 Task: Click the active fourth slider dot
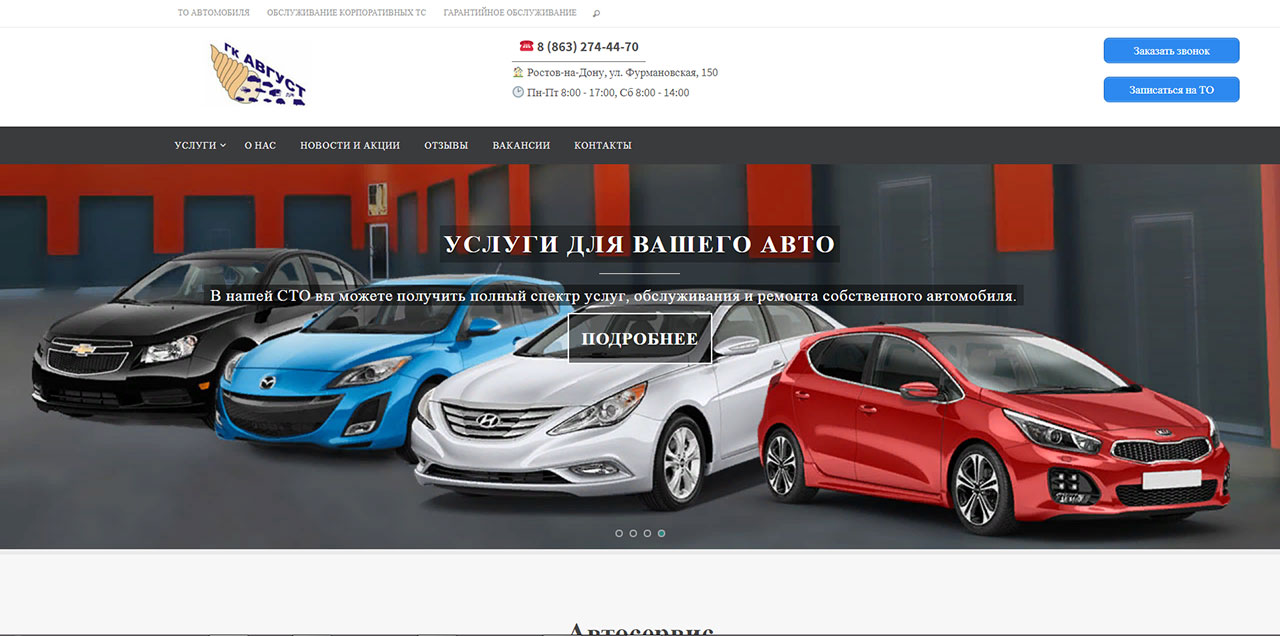(x=662, y=533)
